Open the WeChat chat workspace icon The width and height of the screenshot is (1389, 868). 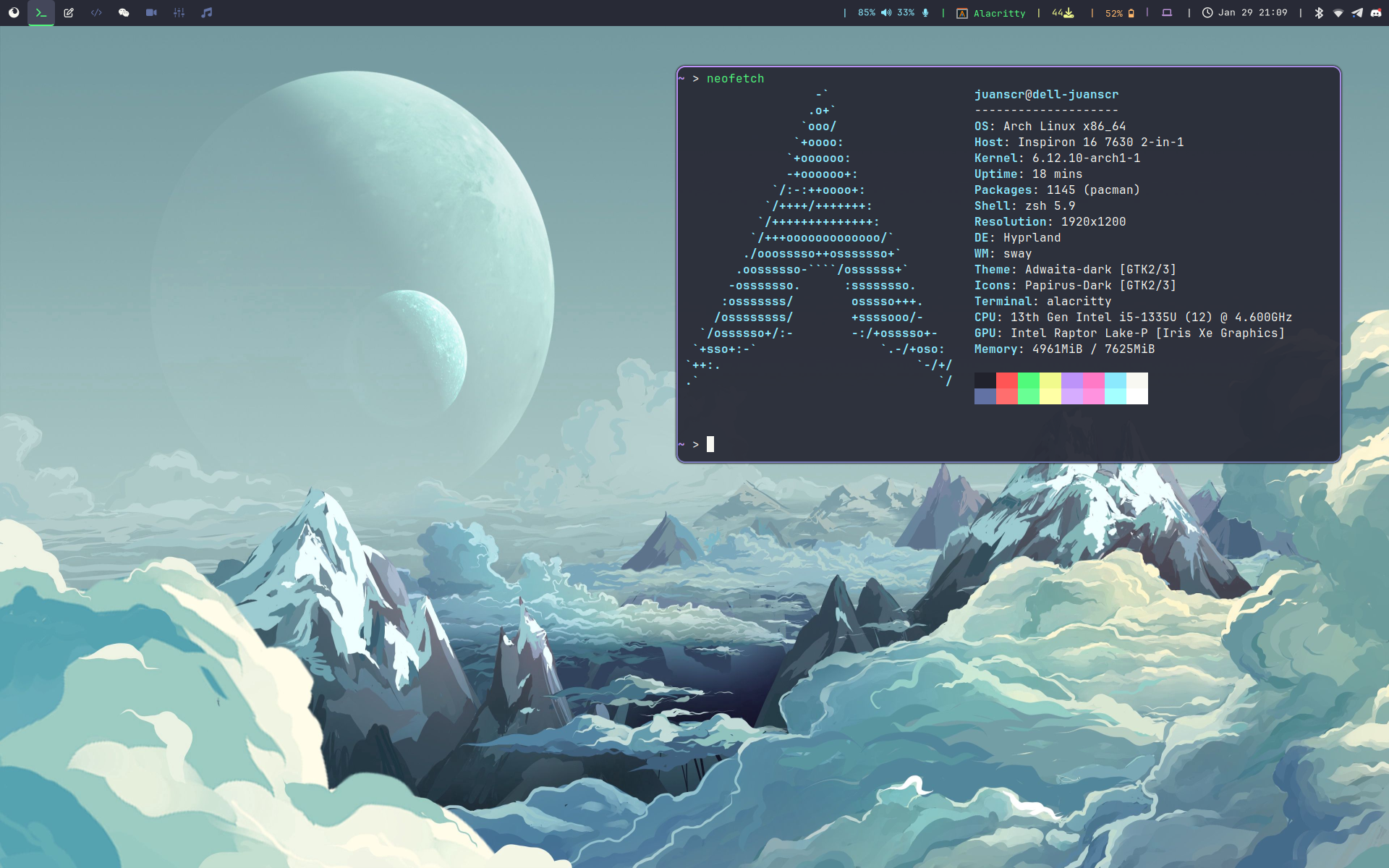point(124,12)
